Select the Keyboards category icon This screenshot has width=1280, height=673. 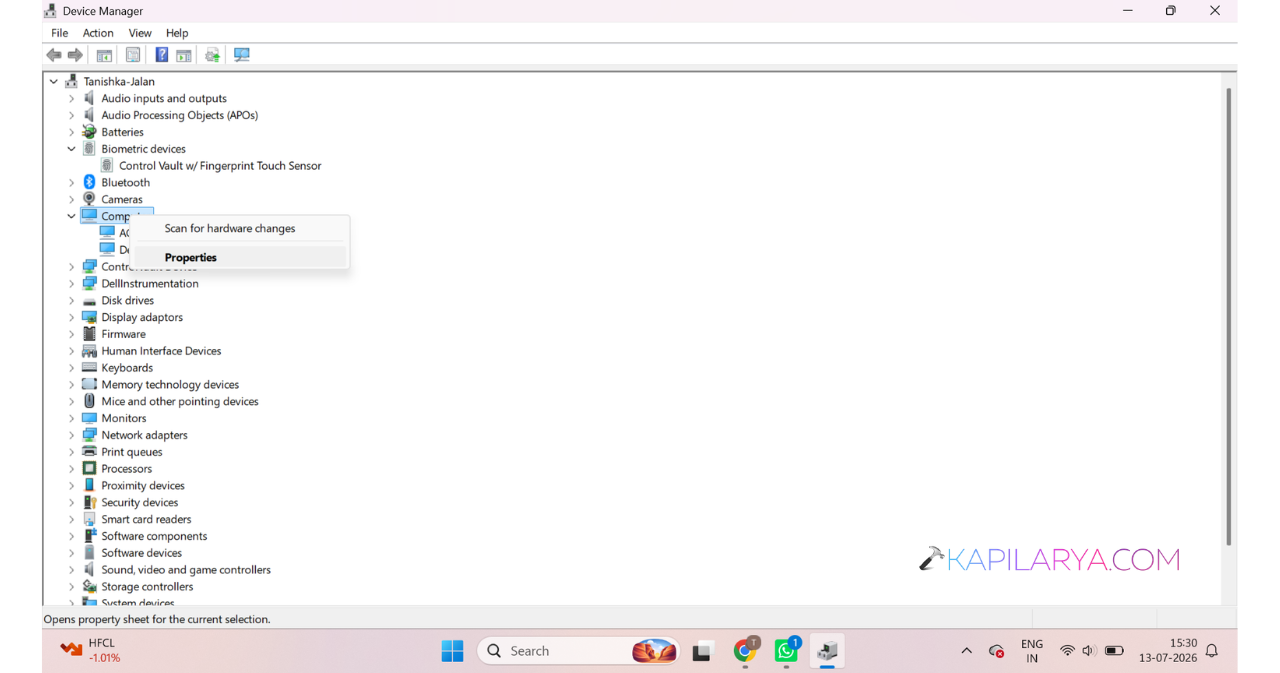tap(89, 367)
